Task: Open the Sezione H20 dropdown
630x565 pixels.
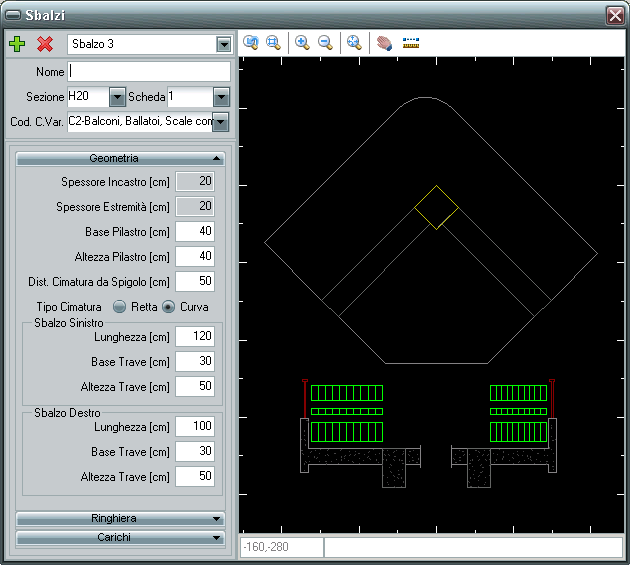Action: 116,97
